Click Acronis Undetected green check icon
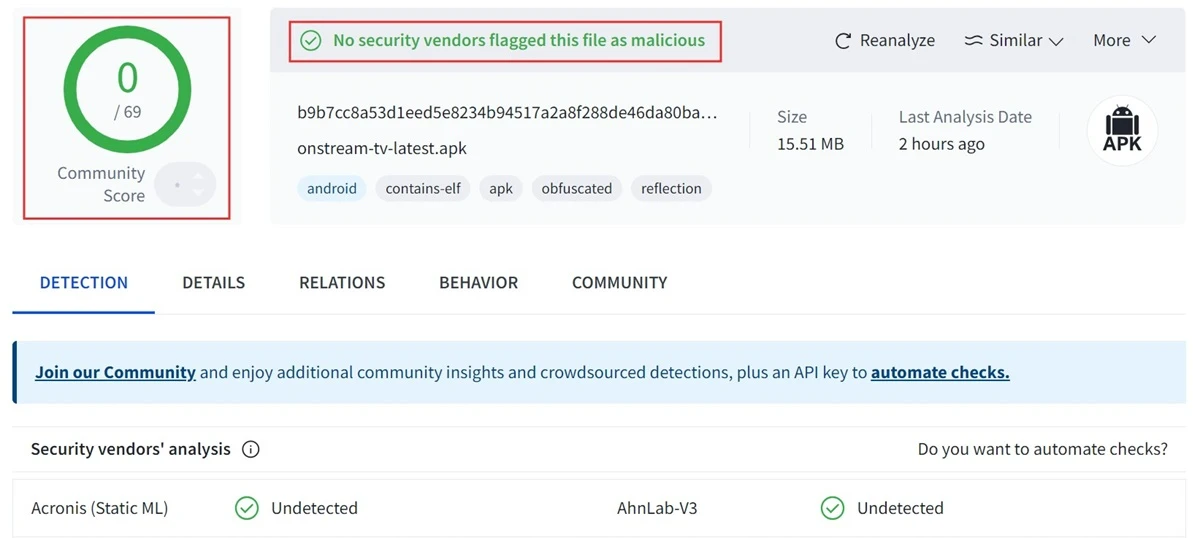Viewport: 1200px width, 538px height. tap(247, 508)
